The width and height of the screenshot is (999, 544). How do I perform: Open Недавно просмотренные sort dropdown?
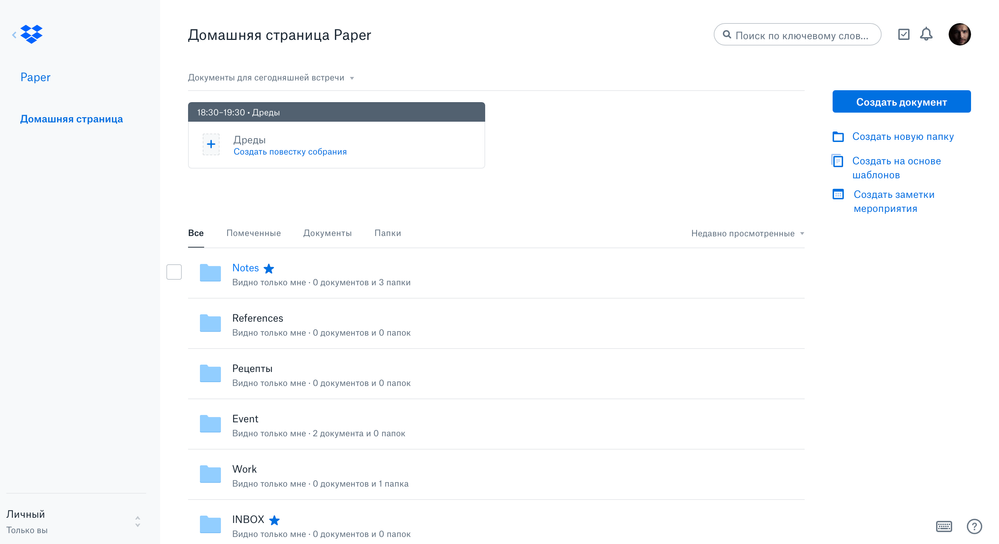pos(747,233)
